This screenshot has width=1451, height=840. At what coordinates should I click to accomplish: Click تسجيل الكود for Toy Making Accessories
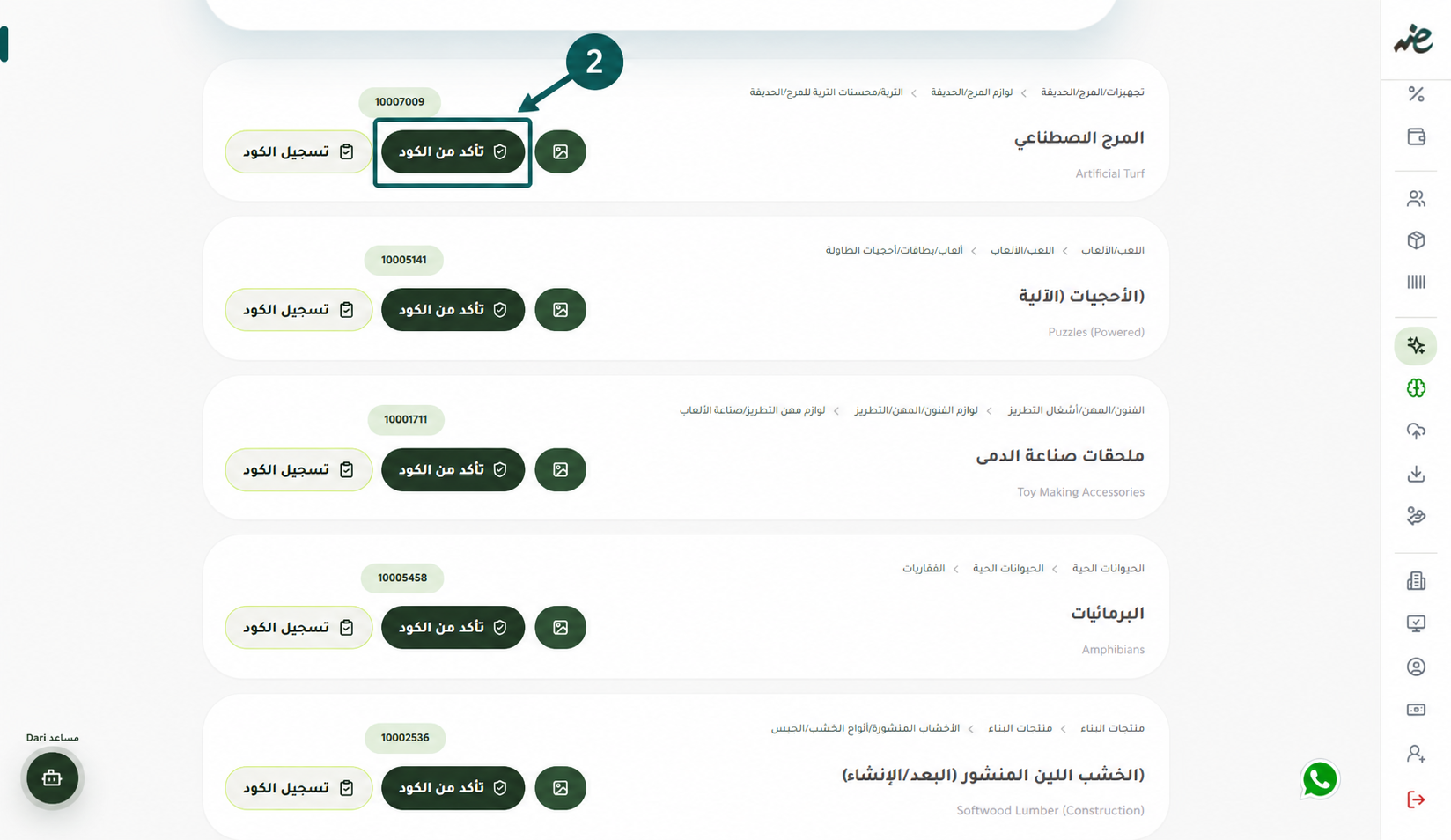[298, 469]
